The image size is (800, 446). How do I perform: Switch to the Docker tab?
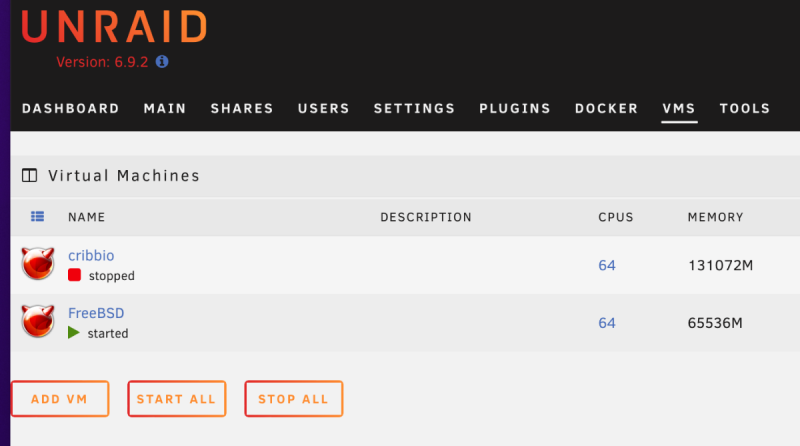606,109
